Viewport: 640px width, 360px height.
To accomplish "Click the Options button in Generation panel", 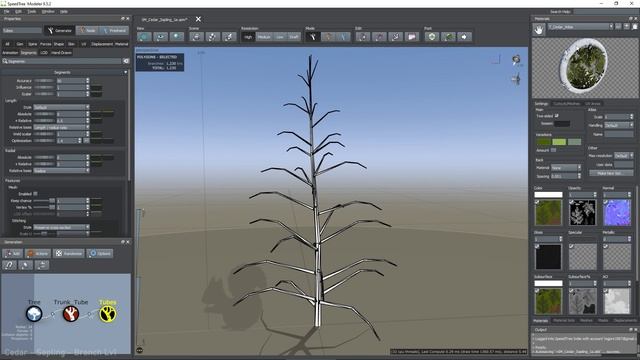I will 100,253.
